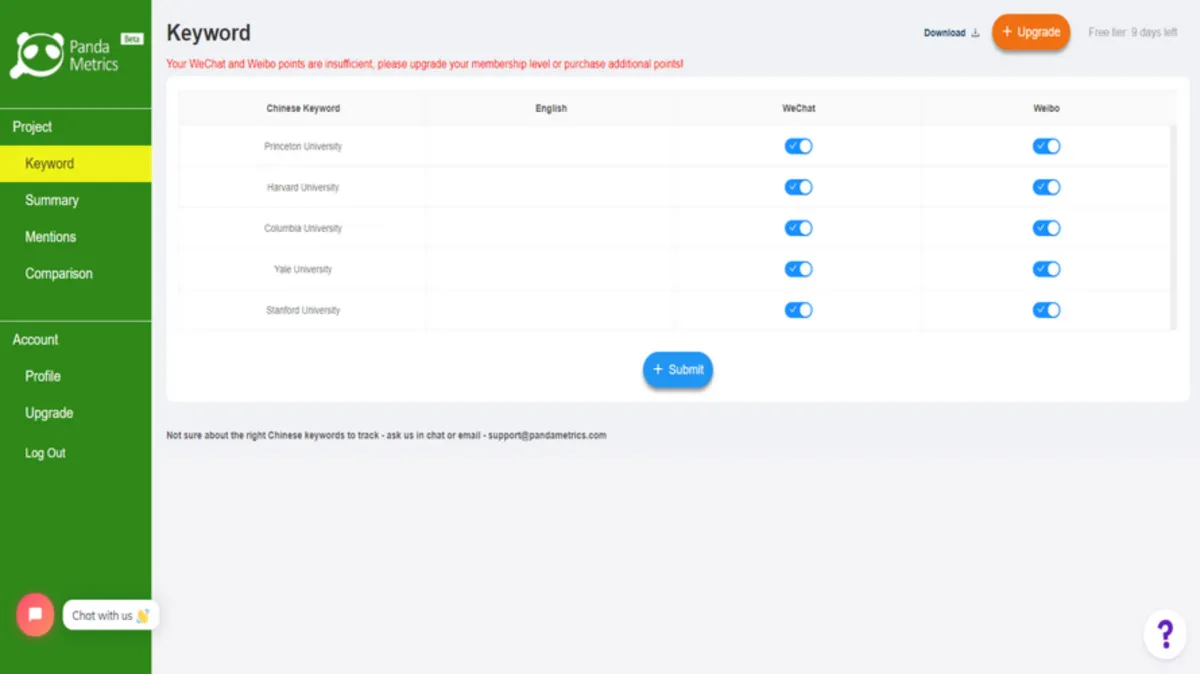Screen dimensions: 1200x674
Task: Click the Chat with us label
Action: pyautogui.click(x=110, y=615)
